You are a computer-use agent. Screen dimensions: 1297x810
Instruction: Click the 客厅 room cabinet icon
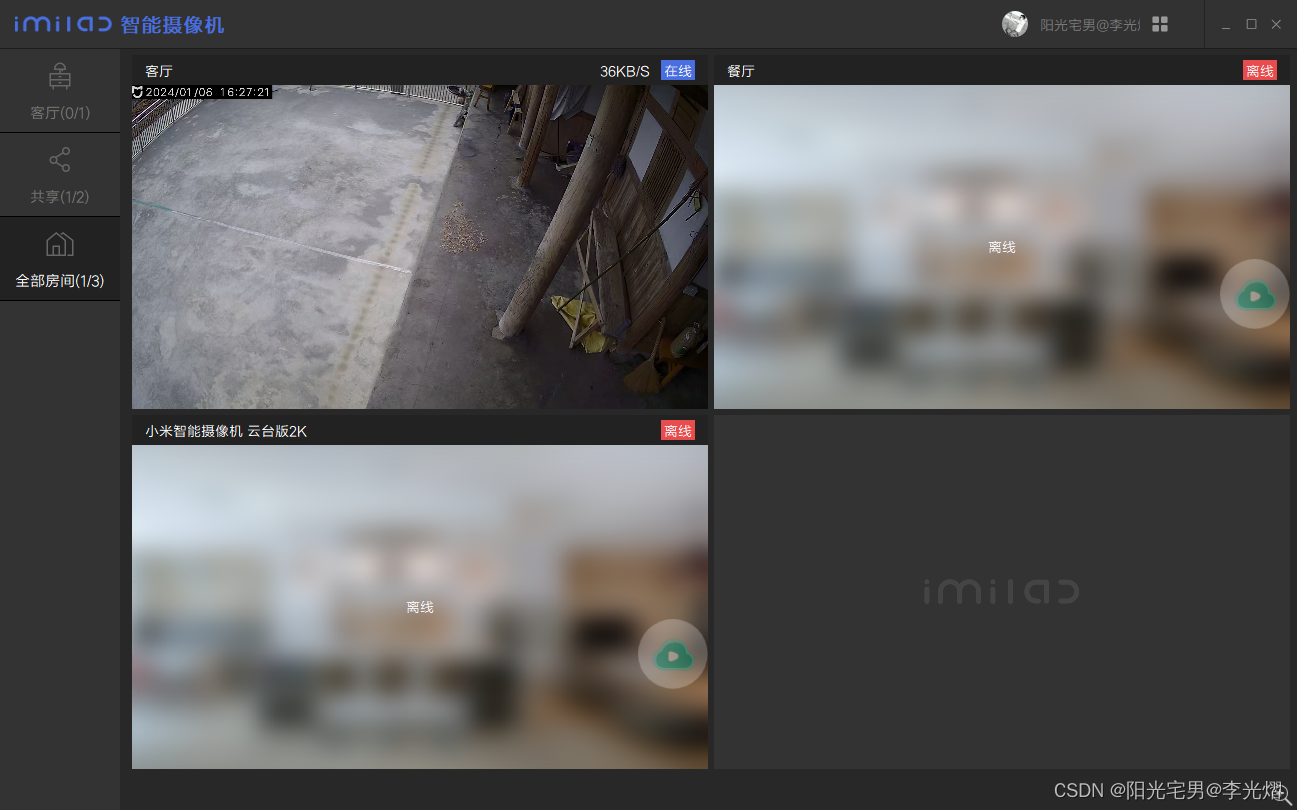[60, 77]
